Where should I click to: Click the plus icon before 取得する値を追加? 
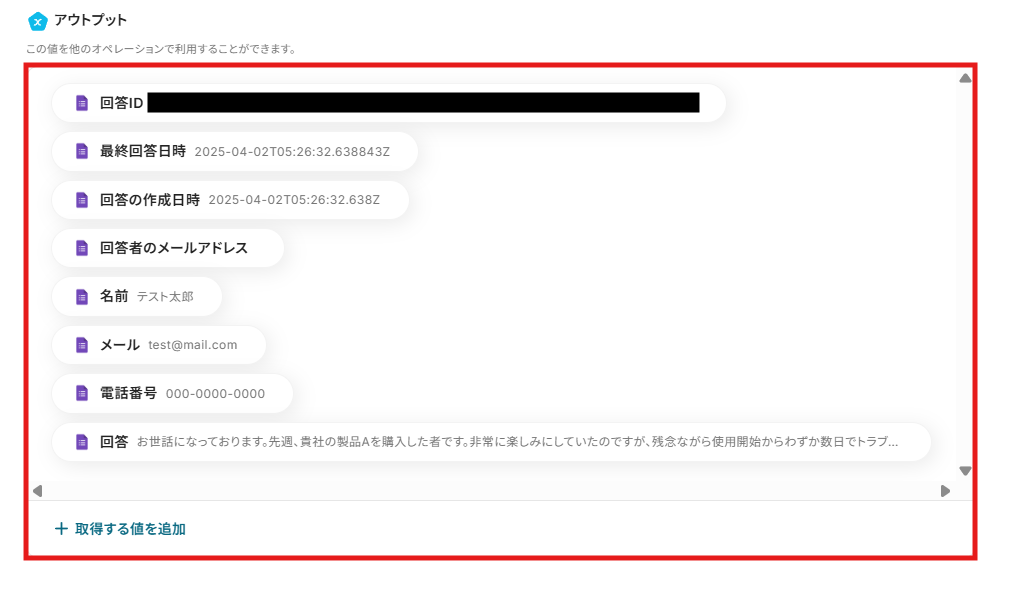coord(61,529)
